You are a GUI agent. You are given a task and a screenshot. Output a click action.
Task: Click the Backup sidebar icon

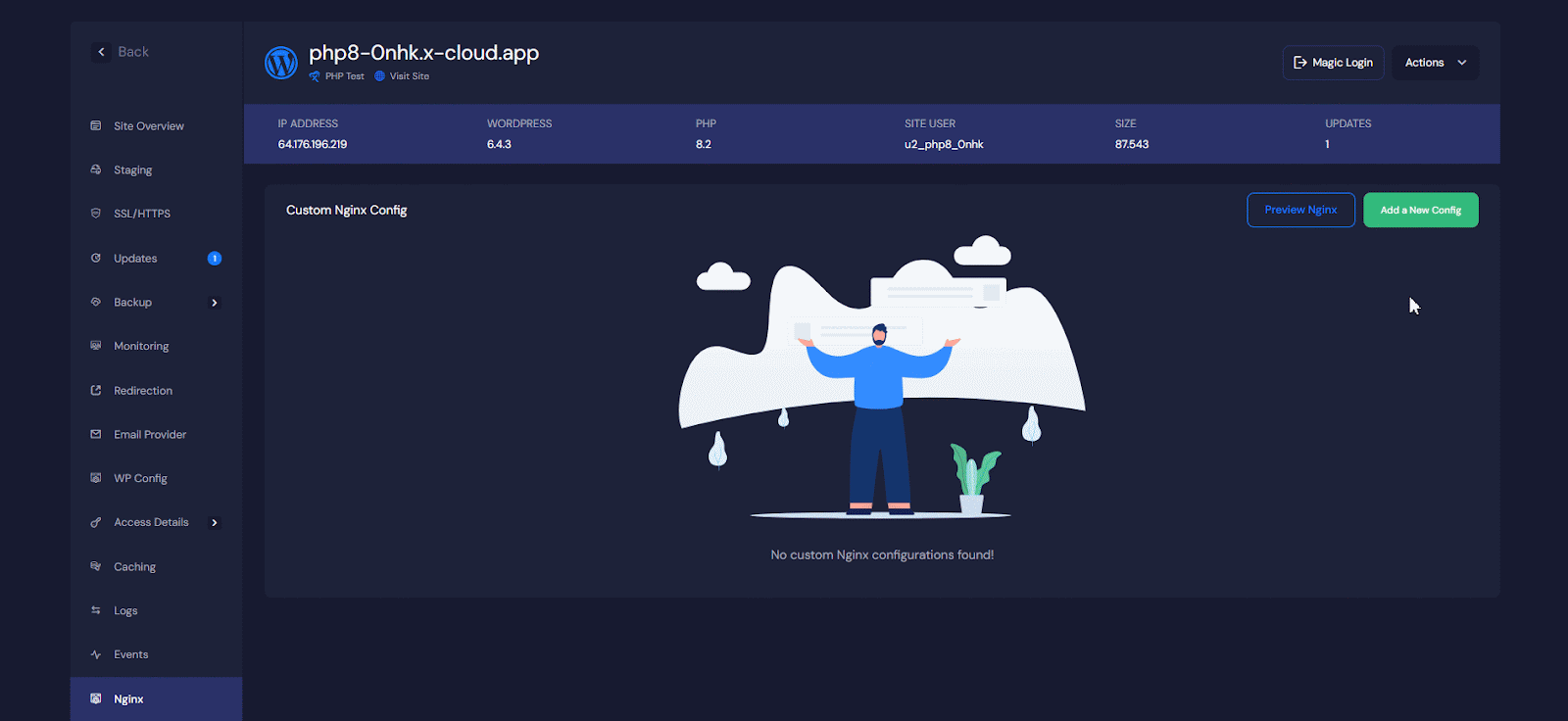coord(96,302)
